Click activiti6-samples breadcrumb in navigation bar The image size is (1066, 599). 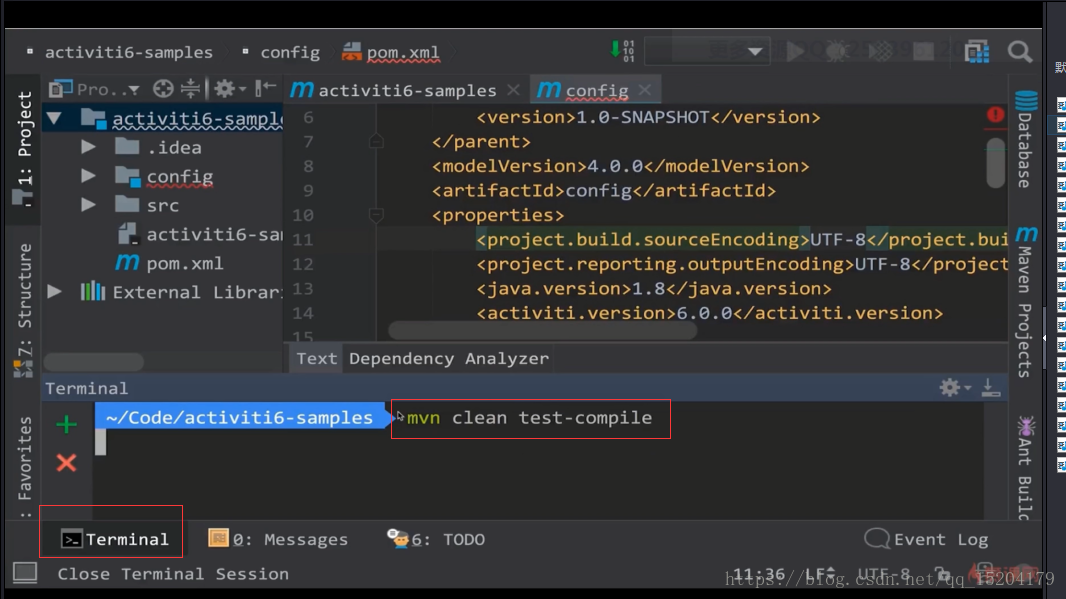pos(128,52)
